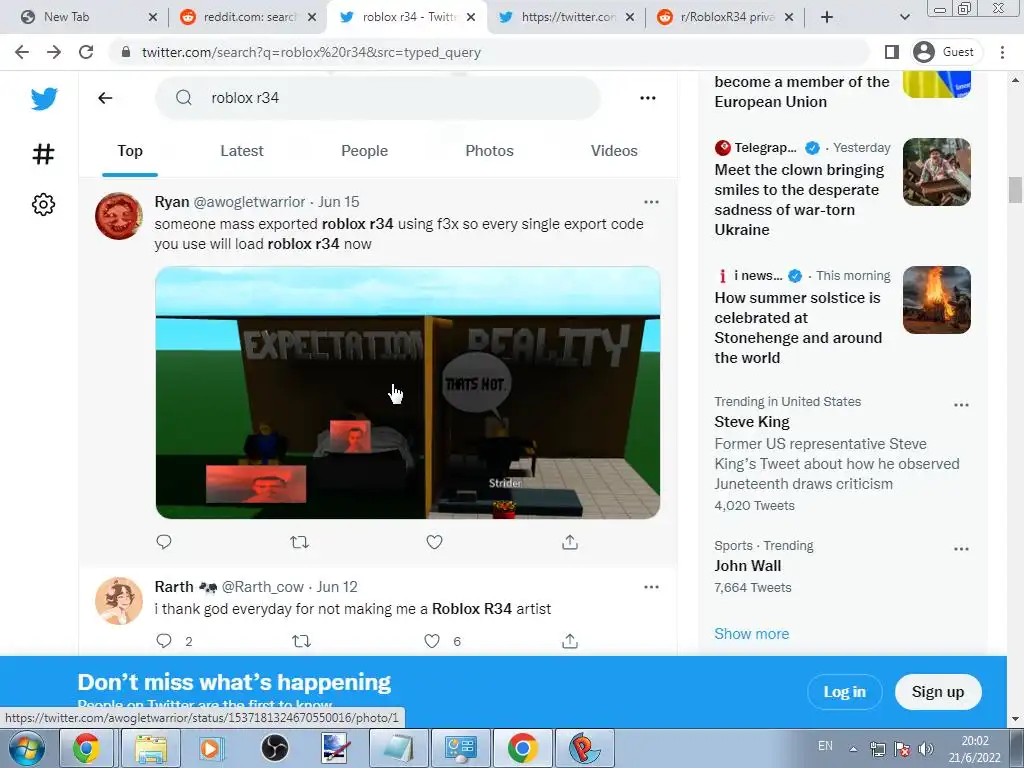1024x768 pixels.
Task: Retweet Rarth's tweet
Action: 301,641
